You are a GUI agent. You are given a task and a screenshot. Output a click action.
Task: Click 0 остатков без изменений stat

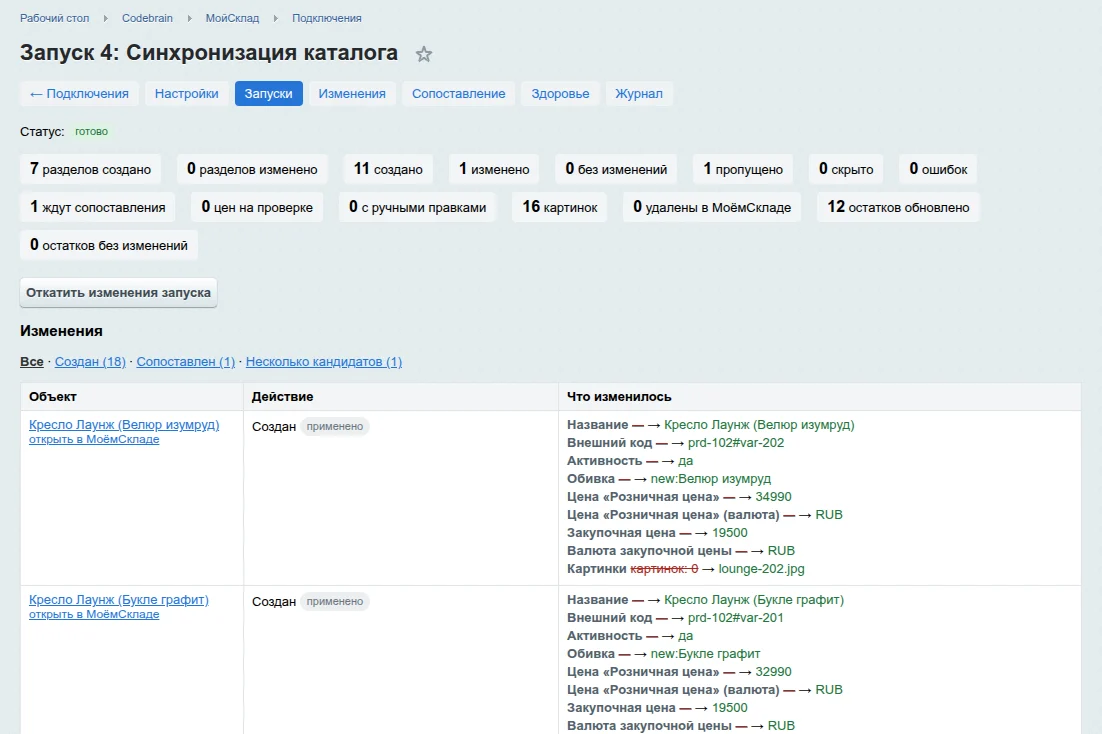[108, 245]
